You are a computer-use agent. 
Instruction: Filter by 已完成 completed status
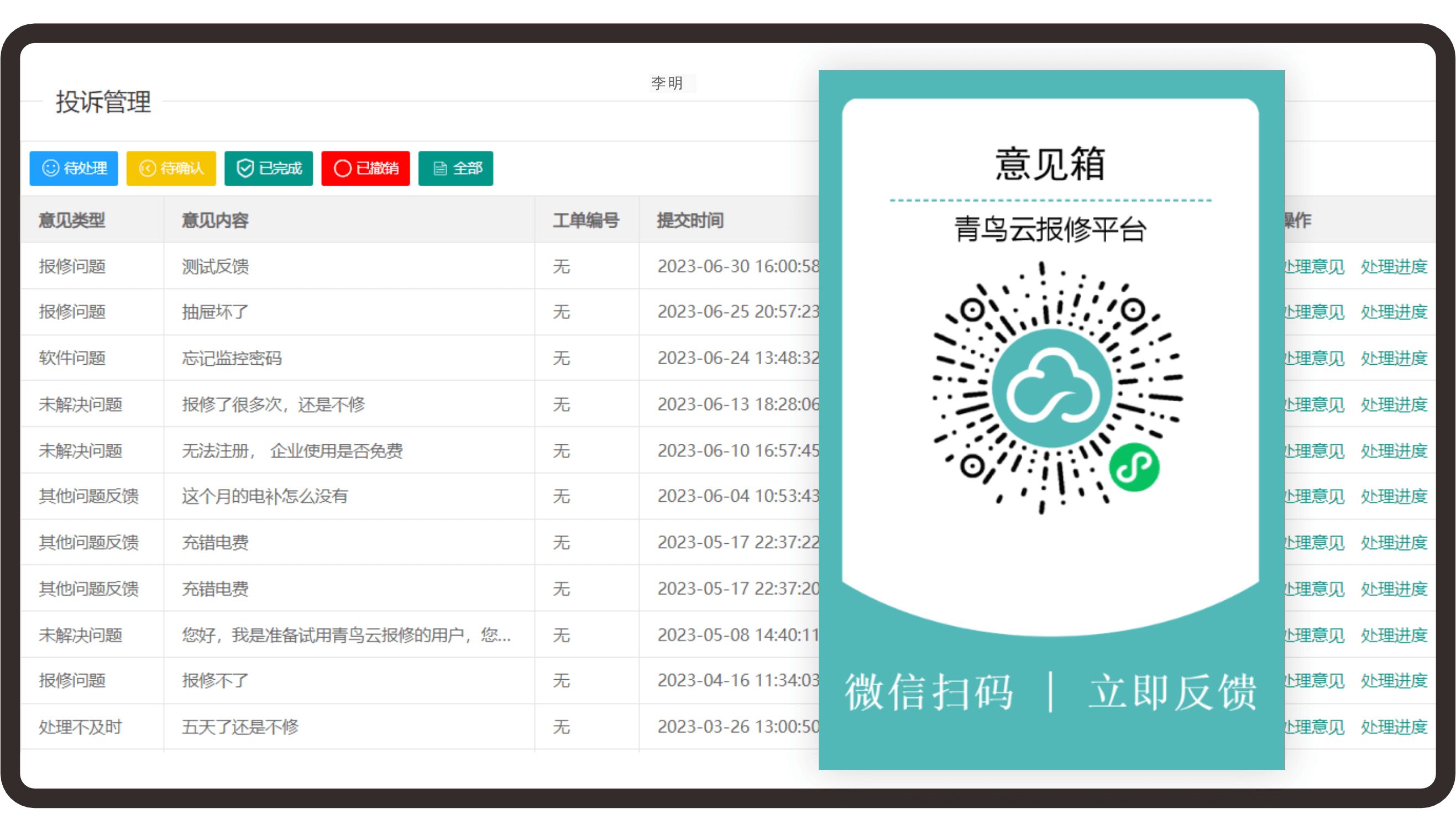pyautogui.click(x=268, y=169)
